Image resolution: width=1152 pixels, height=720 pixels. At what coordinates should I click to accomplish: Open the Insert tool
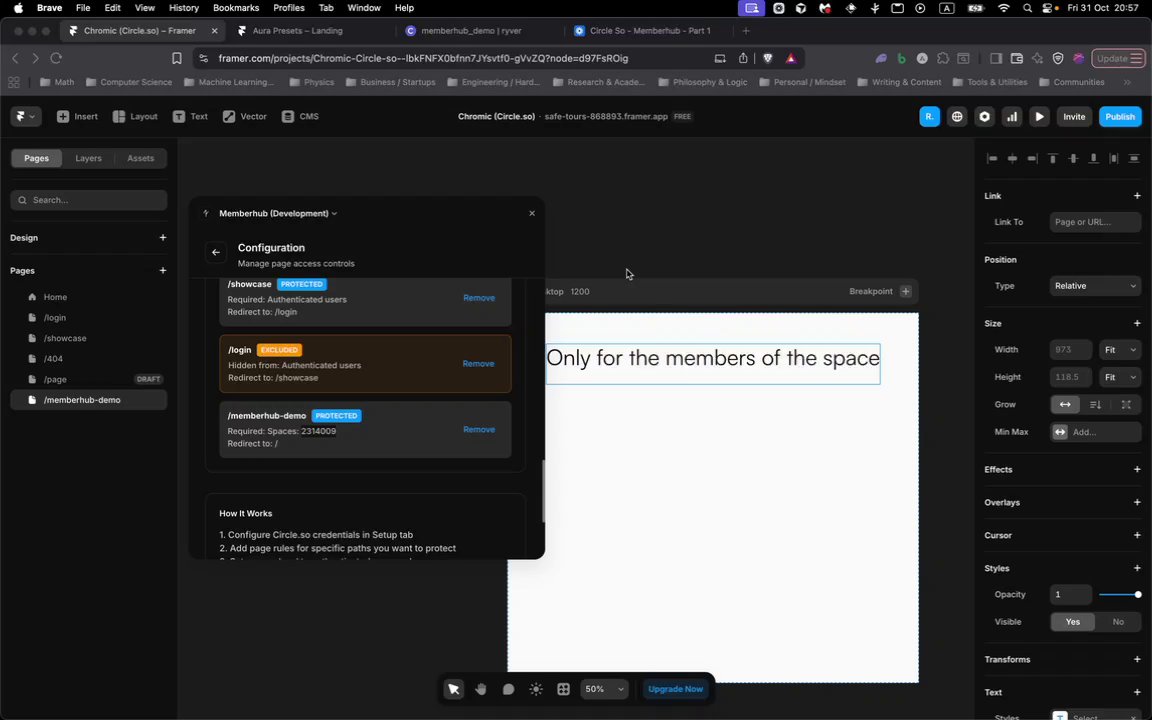[77, 116]
